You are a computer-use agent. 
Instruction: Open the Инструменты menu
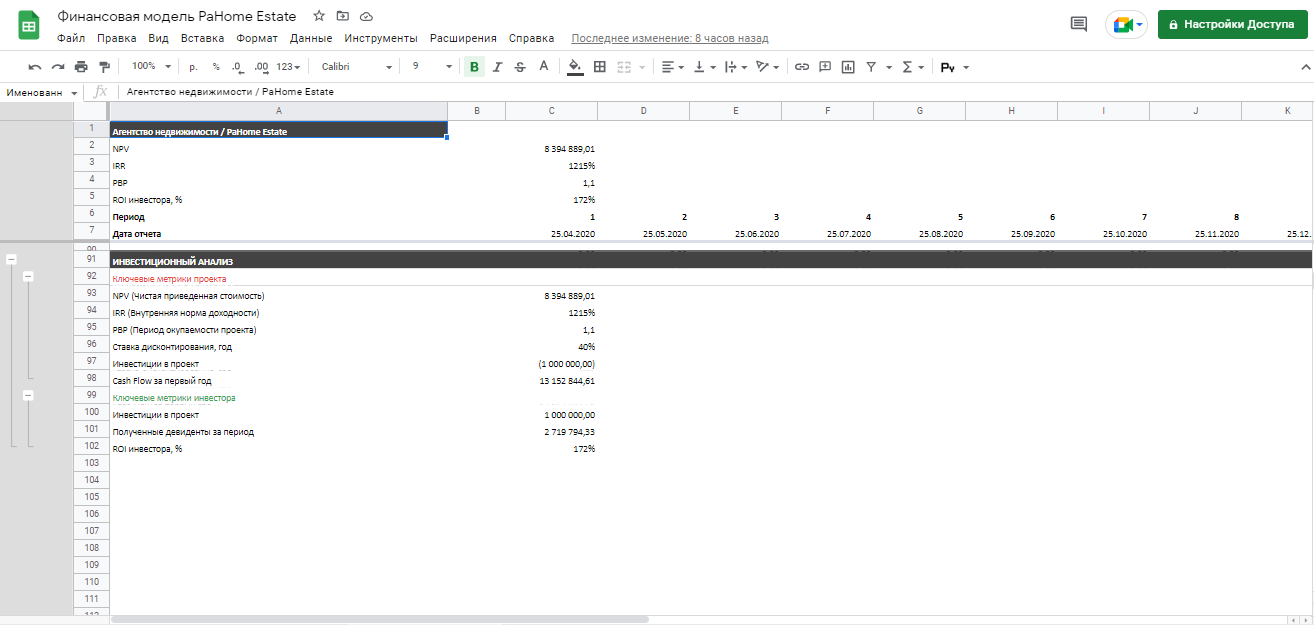click(x=381, y=38)
